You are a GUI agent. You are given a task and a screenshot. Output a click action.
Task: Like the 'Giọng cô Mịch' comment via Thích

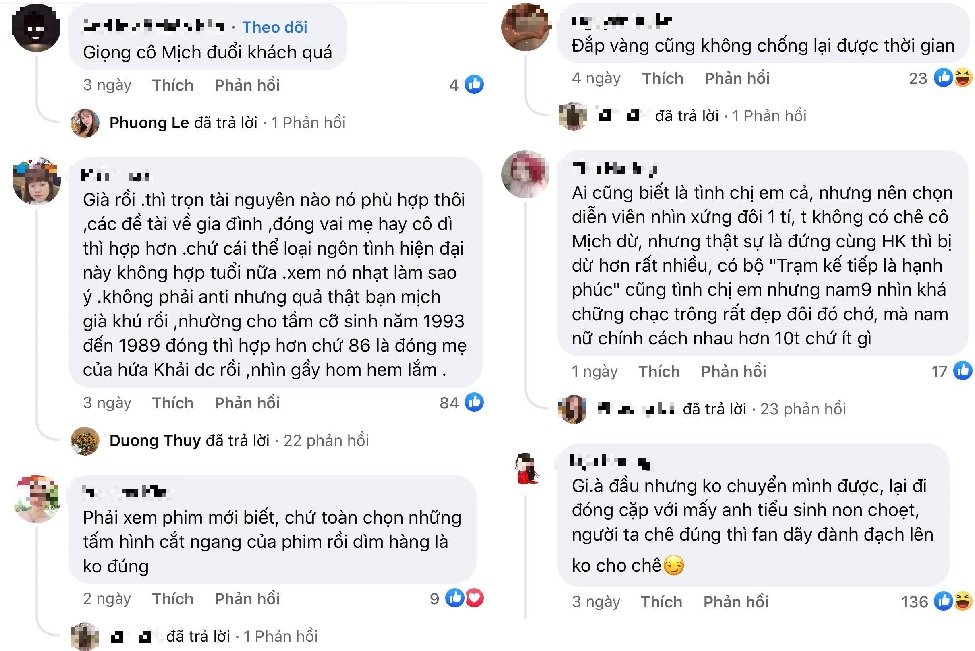click(172, 85)
